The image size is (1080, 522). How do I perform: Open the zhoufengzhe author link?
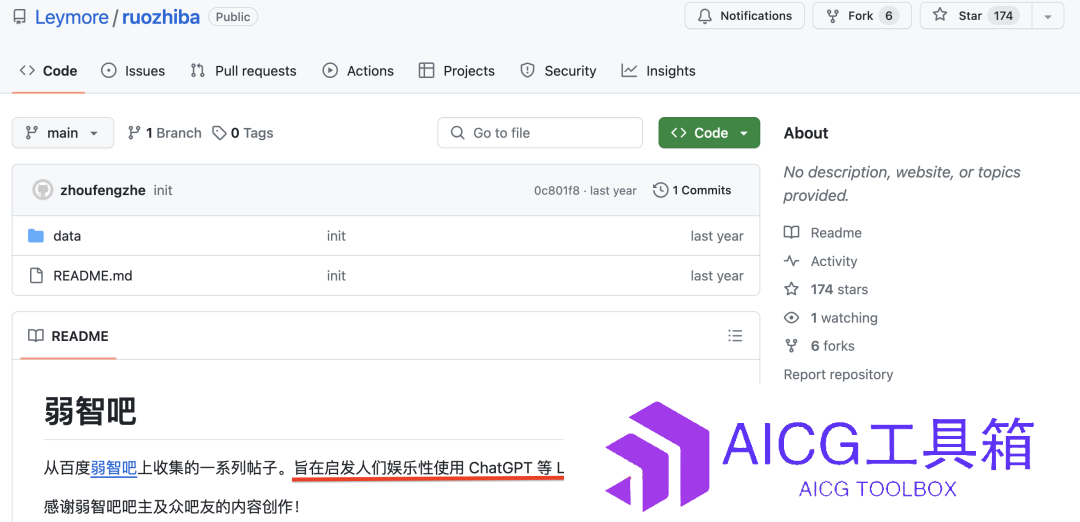(103, 190)
